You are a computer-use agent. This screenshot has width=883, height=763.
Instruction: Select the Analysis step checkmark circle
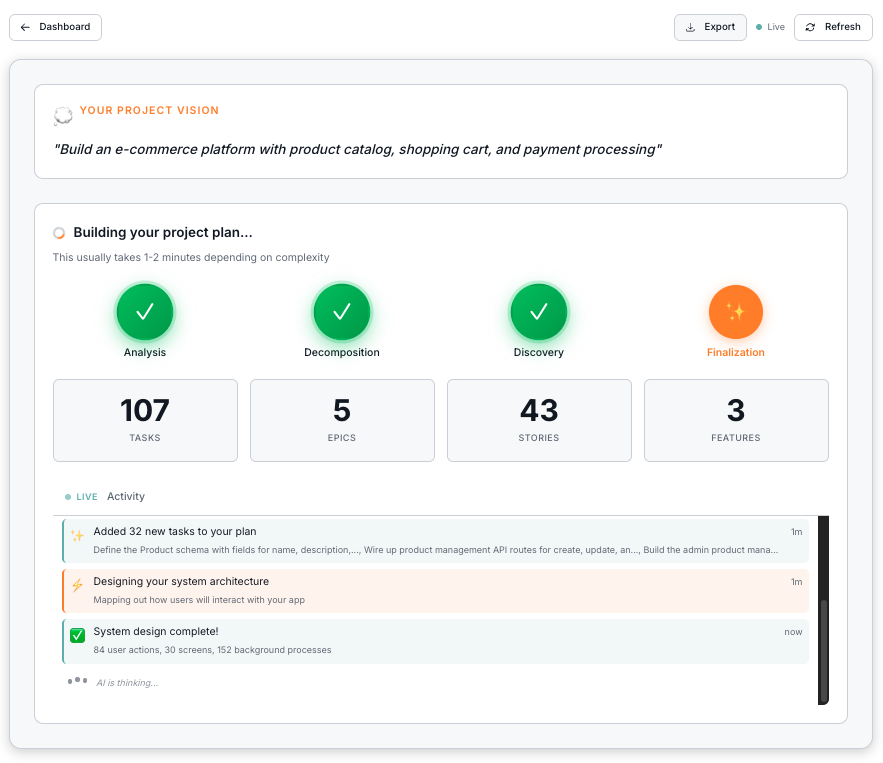click(x=145, y=312)
